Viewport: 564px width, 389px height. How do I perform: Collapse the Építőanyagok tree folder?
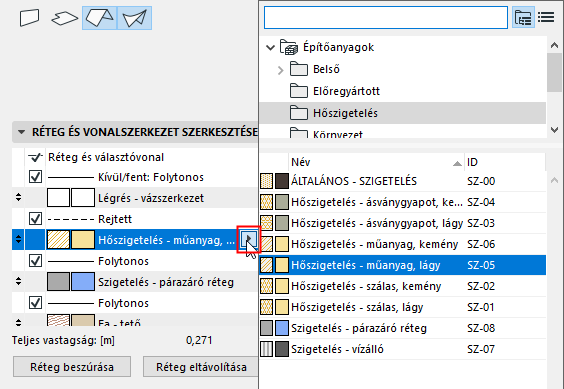click(x=270, y=48)
